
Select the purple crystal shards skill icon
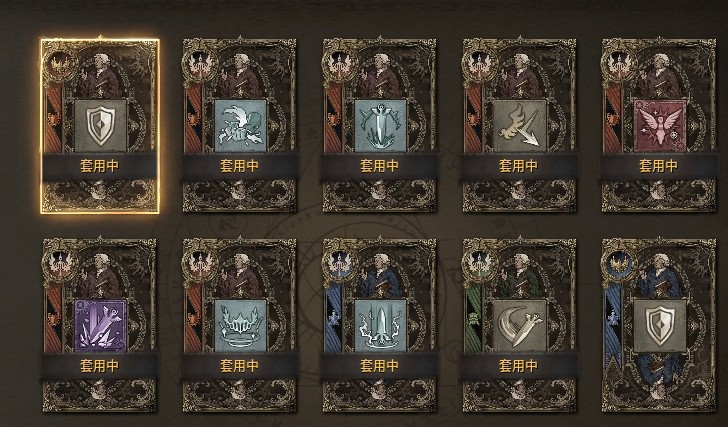[x=101, y=325]
